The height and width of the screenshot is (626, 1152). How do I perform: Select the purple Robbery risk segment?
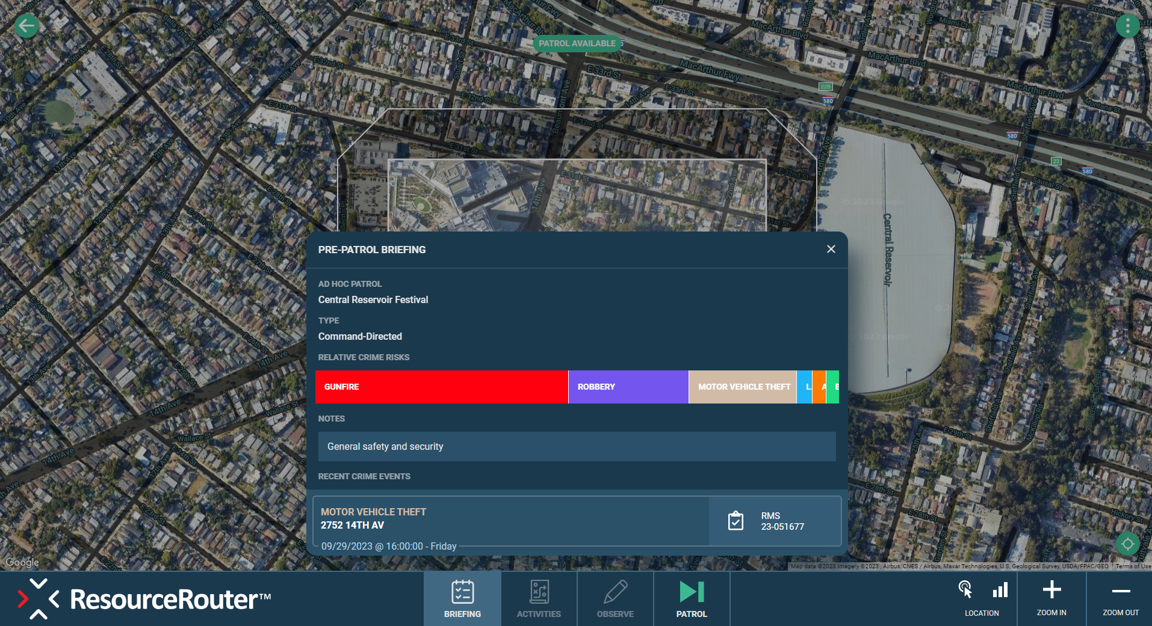point(628,386)
